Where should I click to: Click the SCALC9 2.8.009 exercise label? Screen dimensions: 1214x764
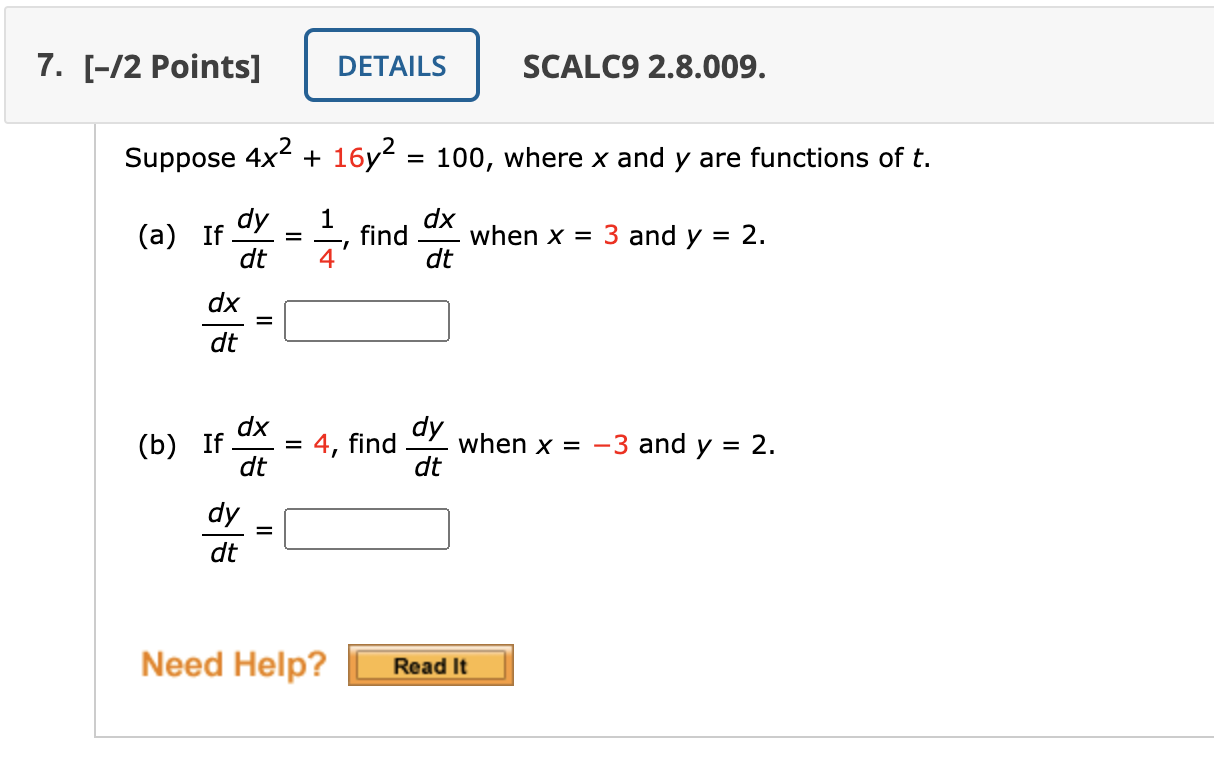644,67
